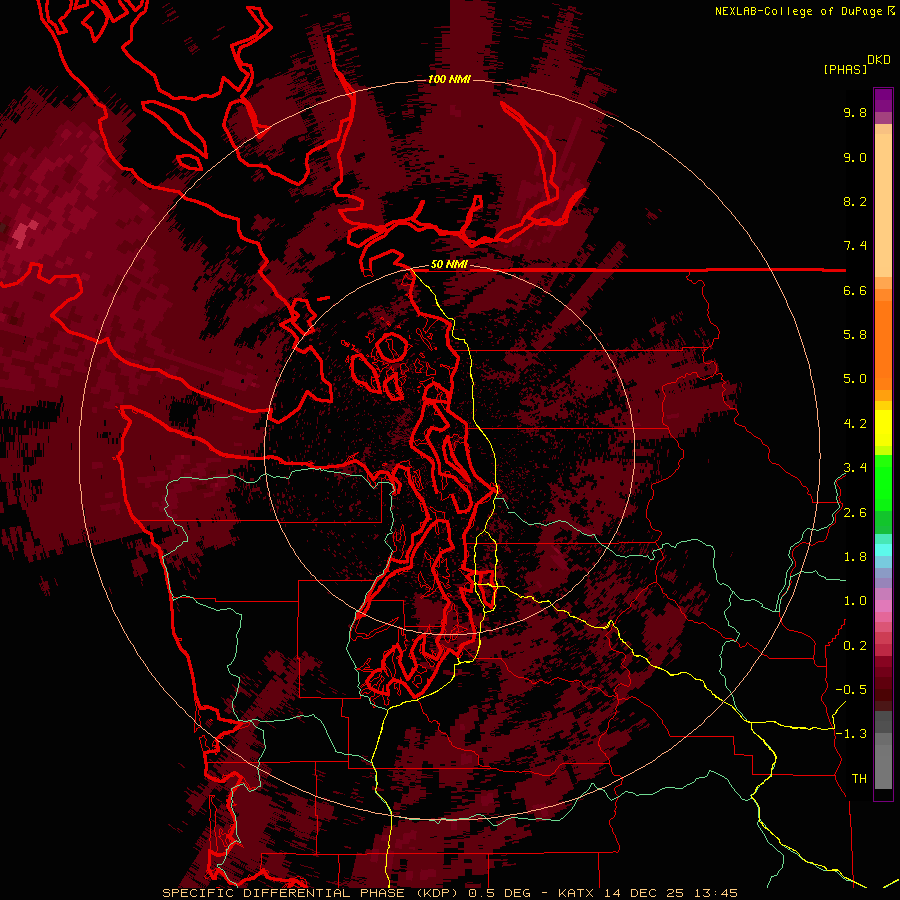Click the 2.6 legend value
The width and height of the screenshot is (900, 900).
tap(855, 513)
